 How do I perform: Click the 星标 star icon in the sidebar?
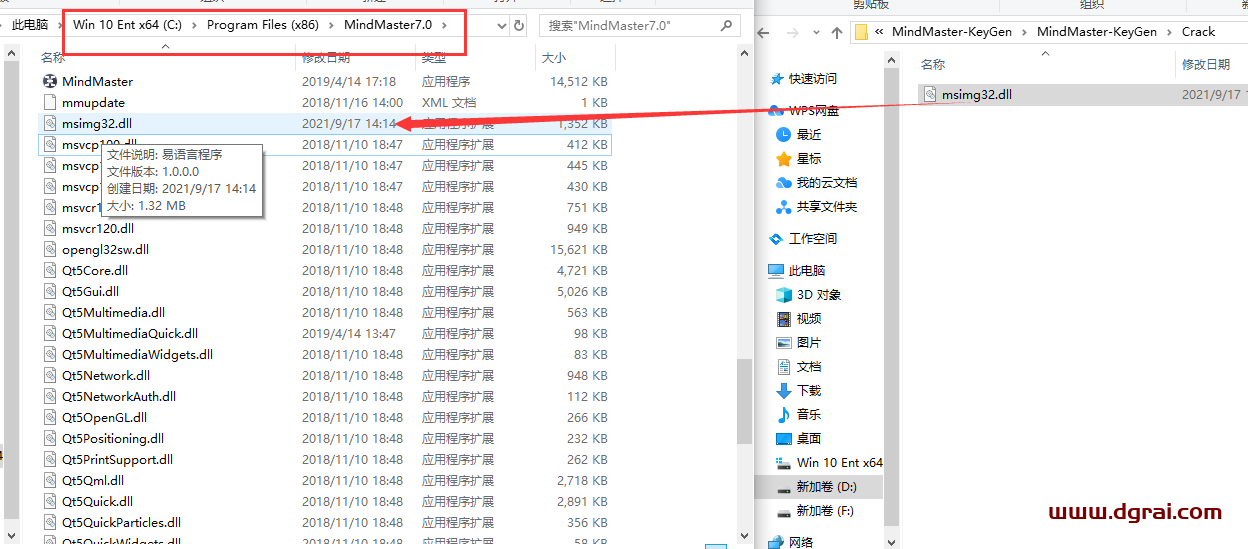pyautogui.click(x=784, y=158)
